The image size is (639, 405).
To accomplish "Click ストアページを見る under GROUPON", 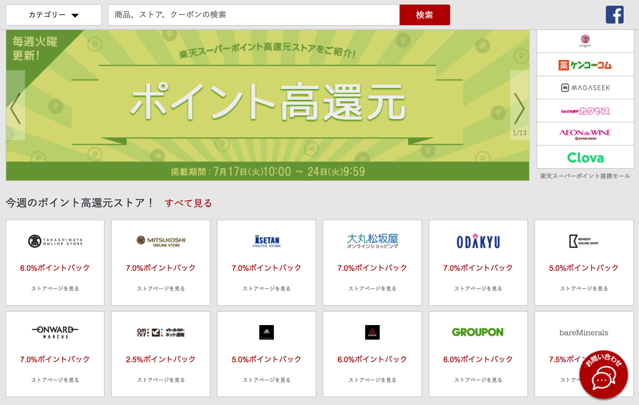I will [478, 380].
